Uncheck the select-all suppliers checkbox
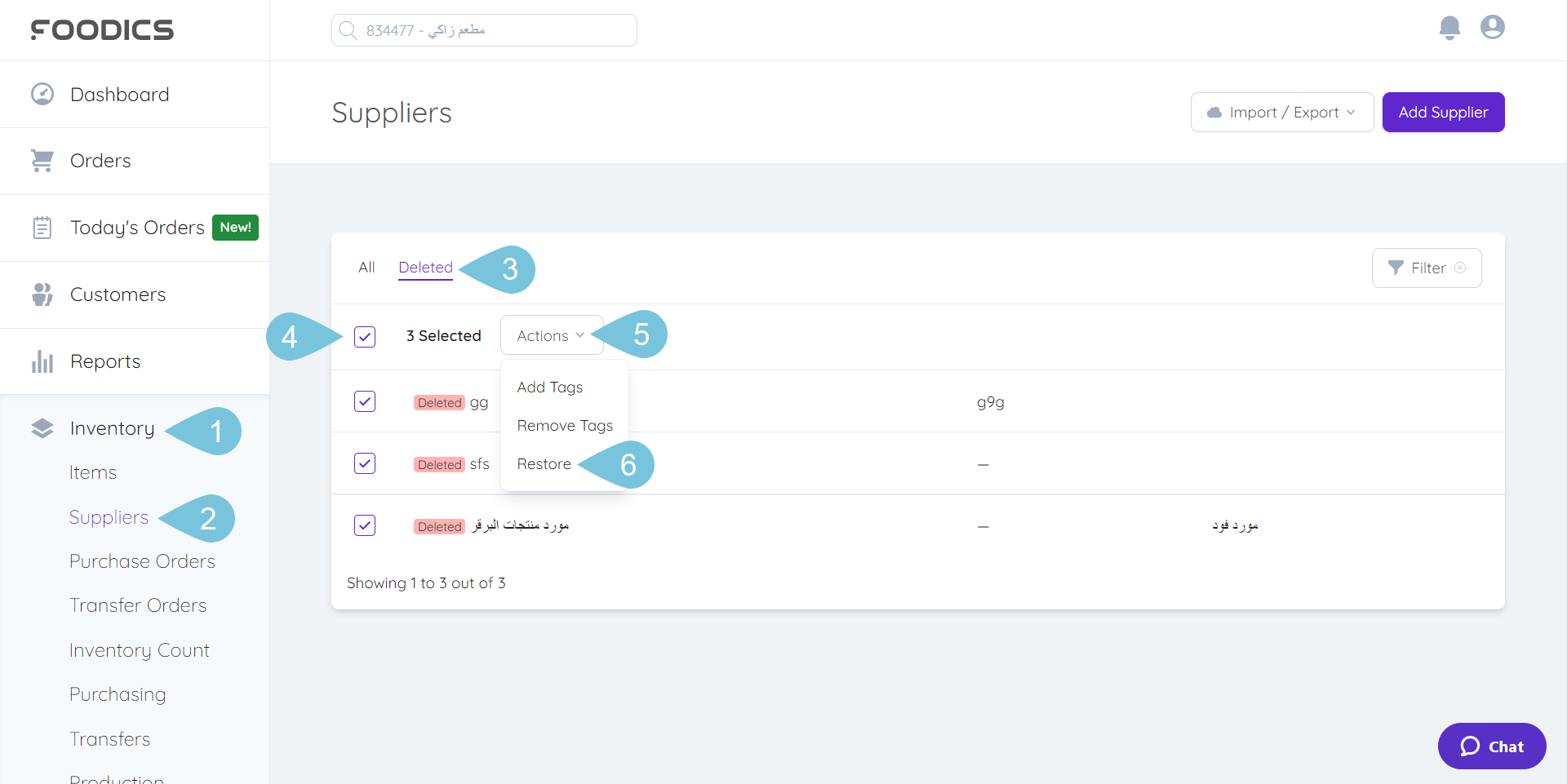 [x=365, y=336]
